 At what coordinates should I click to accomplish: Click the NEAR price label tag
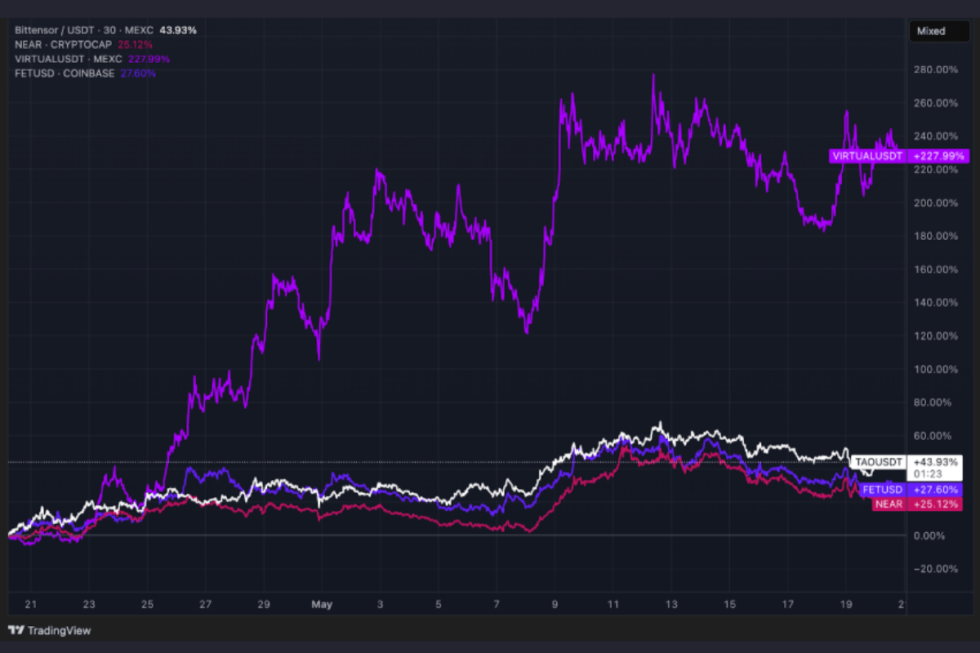tap(889, 504)
